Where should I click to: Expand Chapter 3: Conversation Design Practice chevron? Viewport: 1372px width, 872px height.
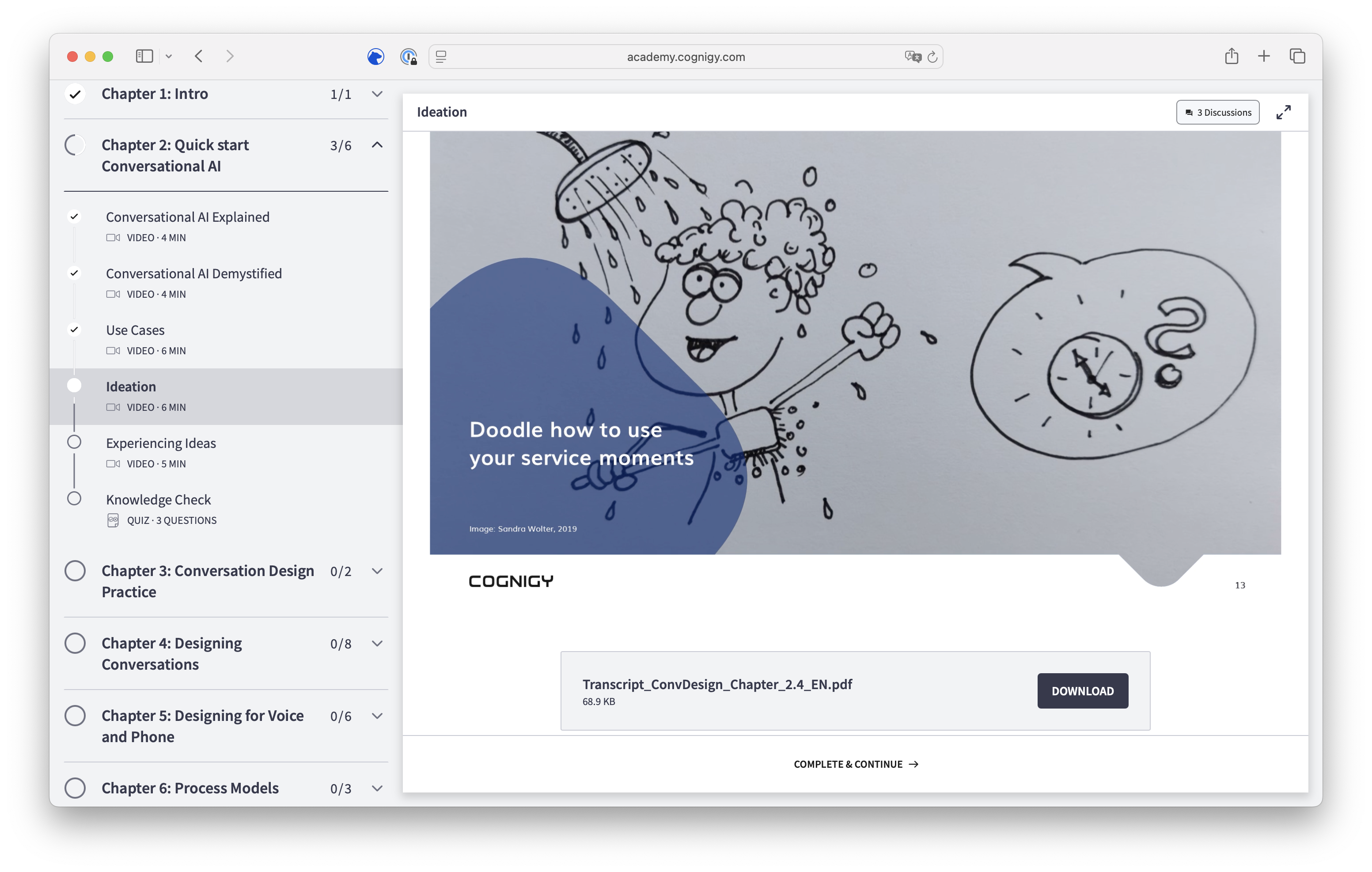tap(377, 571)
